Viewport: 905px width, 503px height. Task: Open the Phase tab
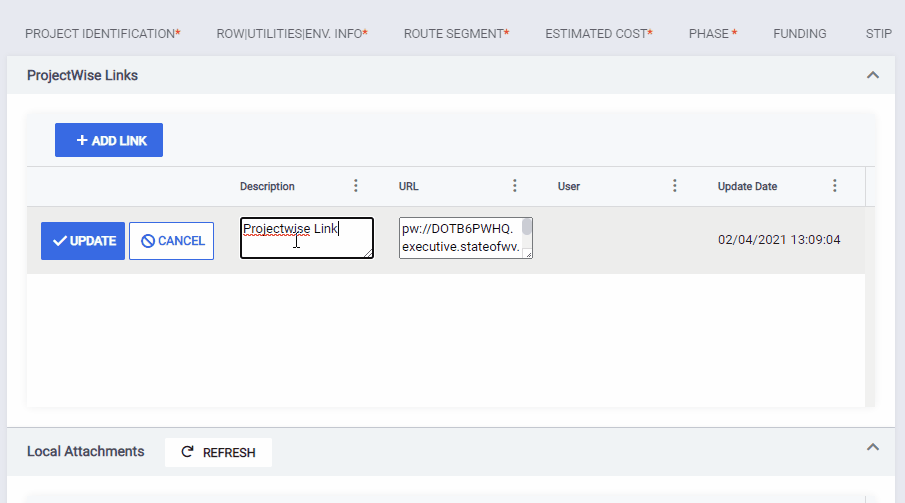point(713,33)
